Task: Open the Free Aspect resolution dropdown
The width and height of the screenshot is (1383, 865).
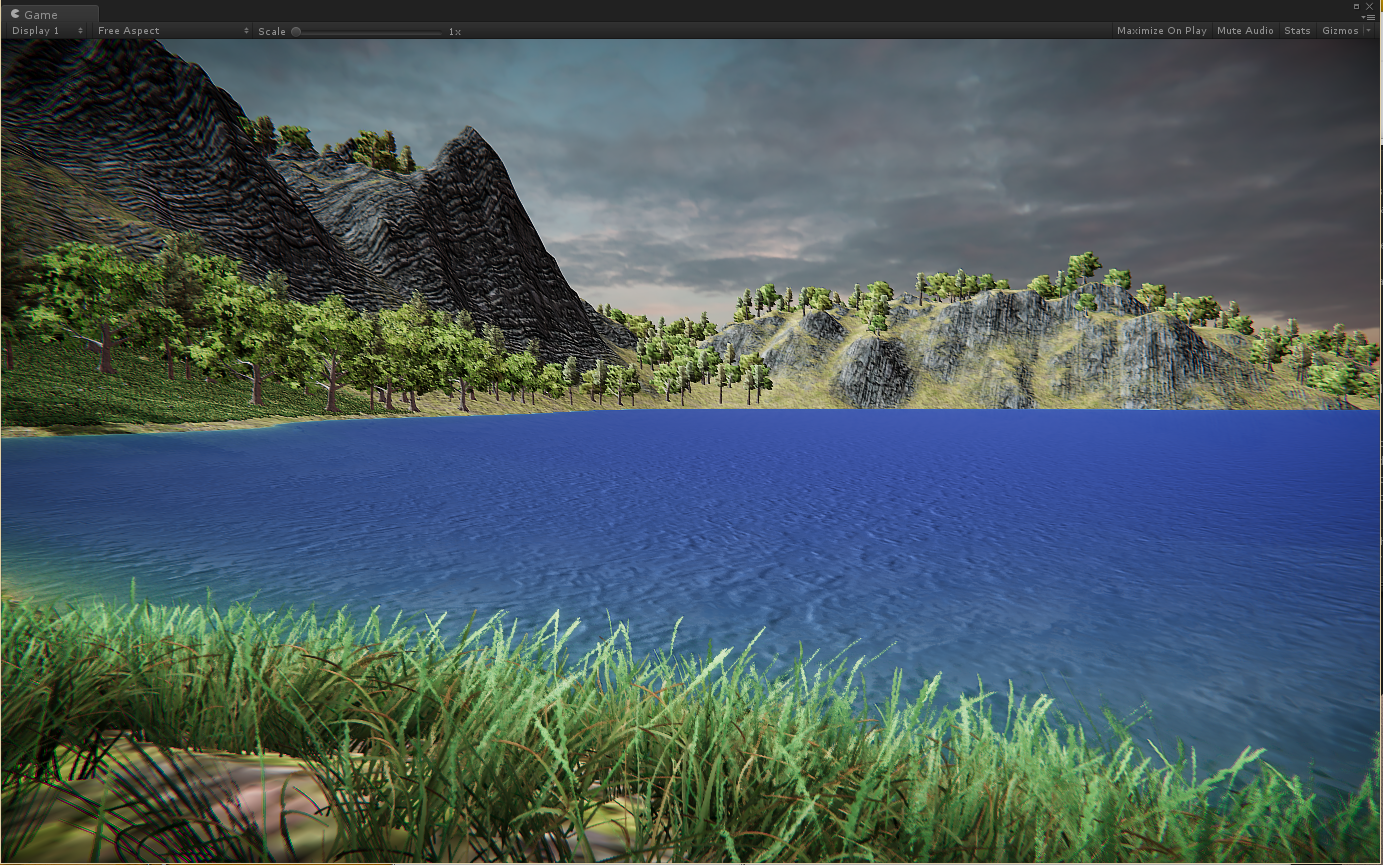Action: (172, 31)
